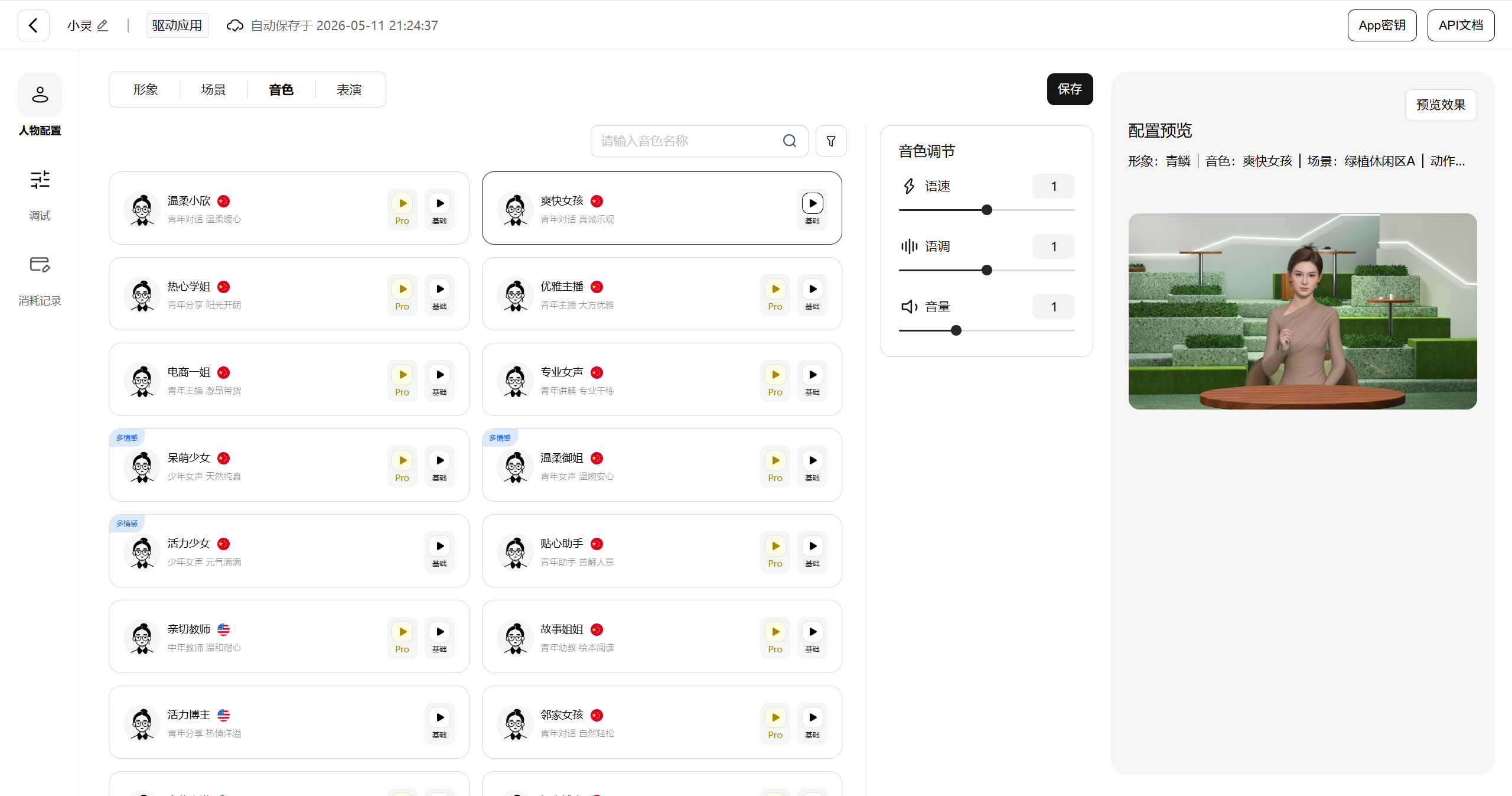Adjust the 语速 slider handle

pyautogui.click(x=986, y=210)
